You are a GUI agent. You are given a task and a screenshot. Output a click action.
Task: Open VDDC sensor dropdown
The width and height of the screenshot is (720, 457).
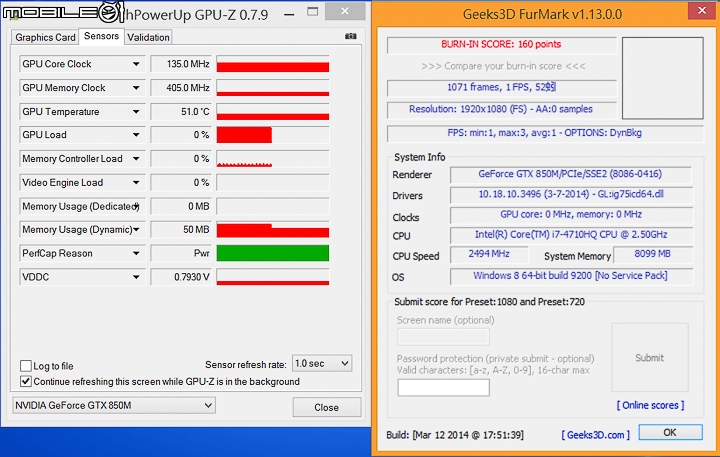136,277
